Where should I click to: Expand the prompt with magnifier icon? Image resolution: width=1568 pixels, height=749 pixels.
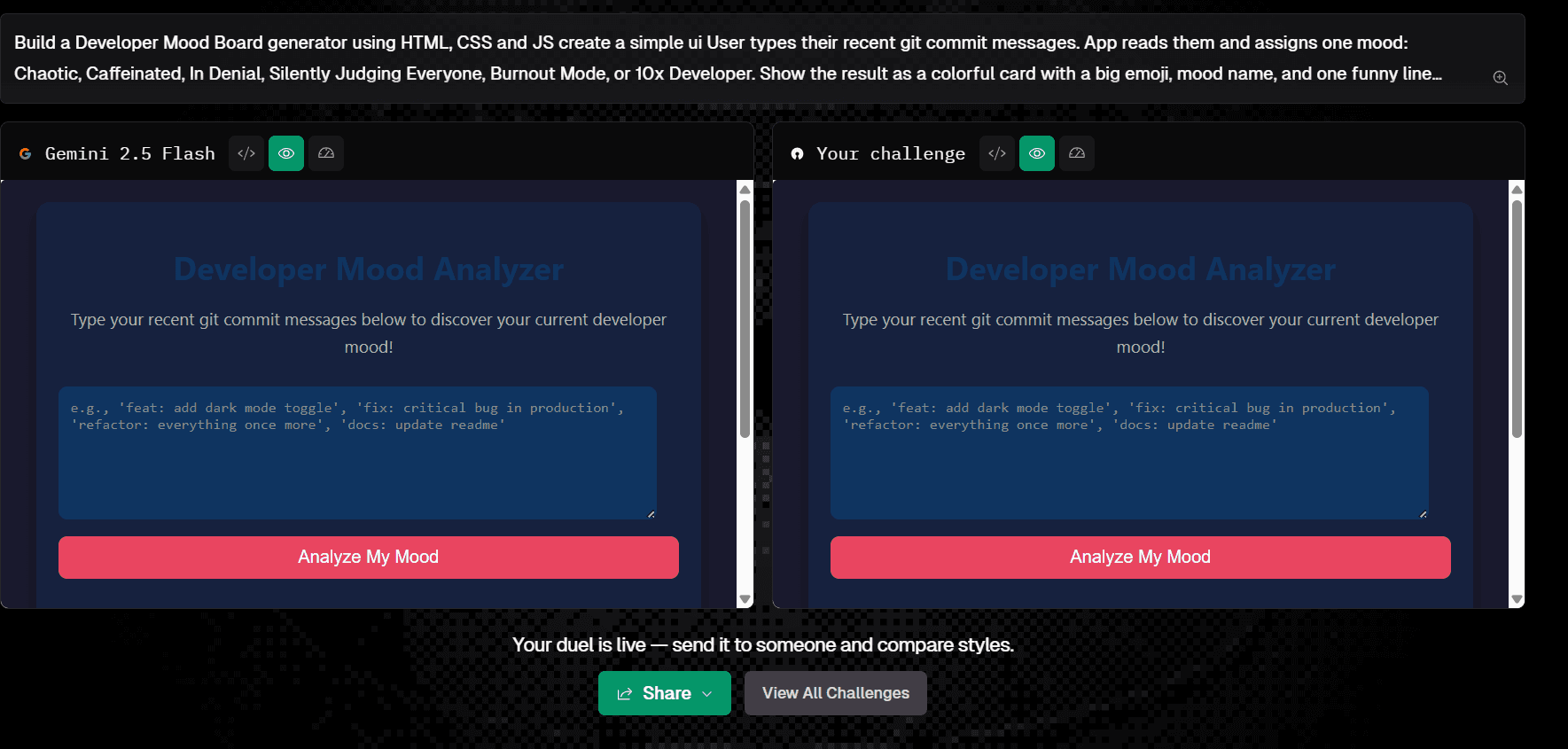click(1500, 78)
